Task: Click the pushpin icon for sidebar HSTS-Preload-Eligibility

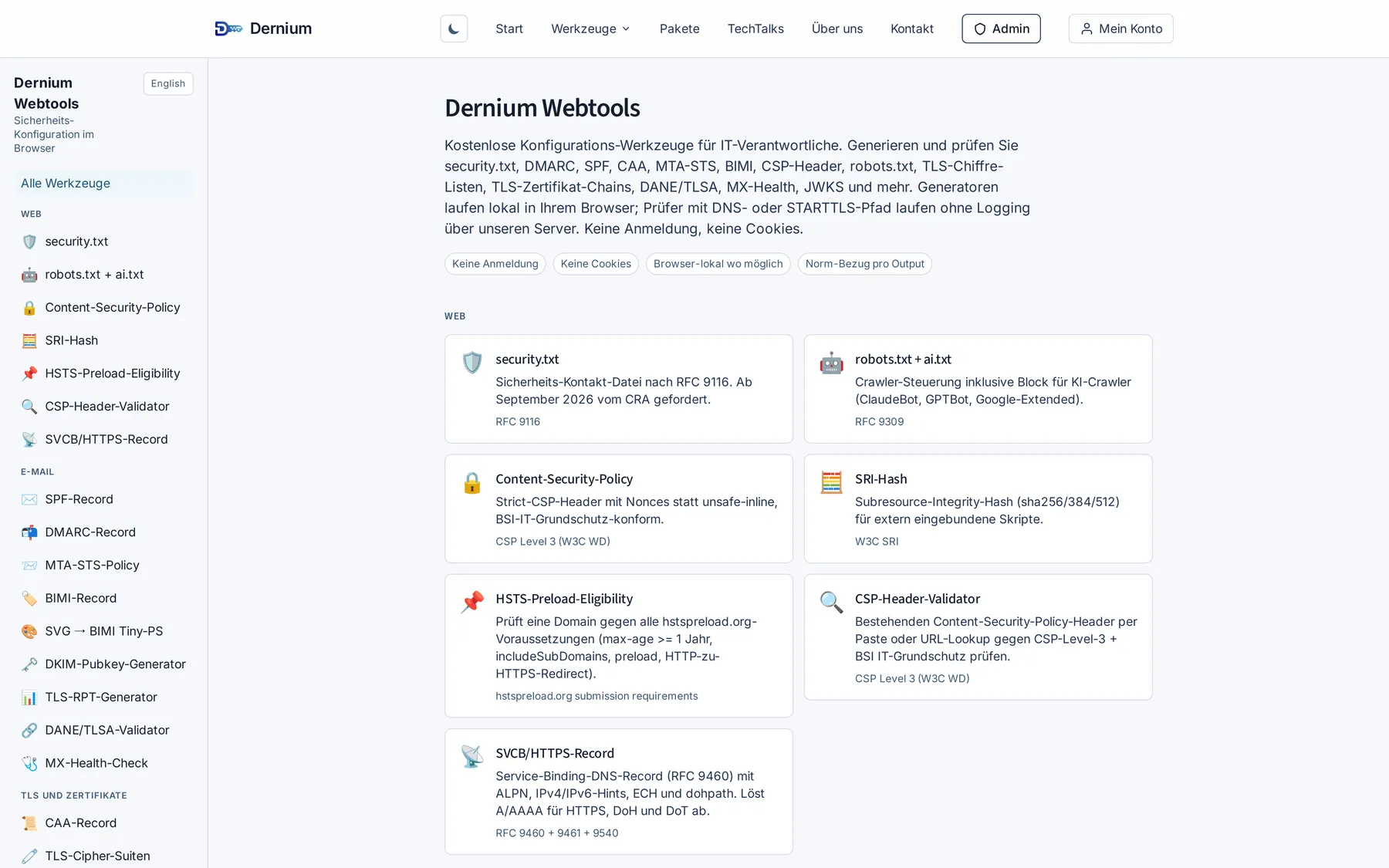Action: click(29, 373)
